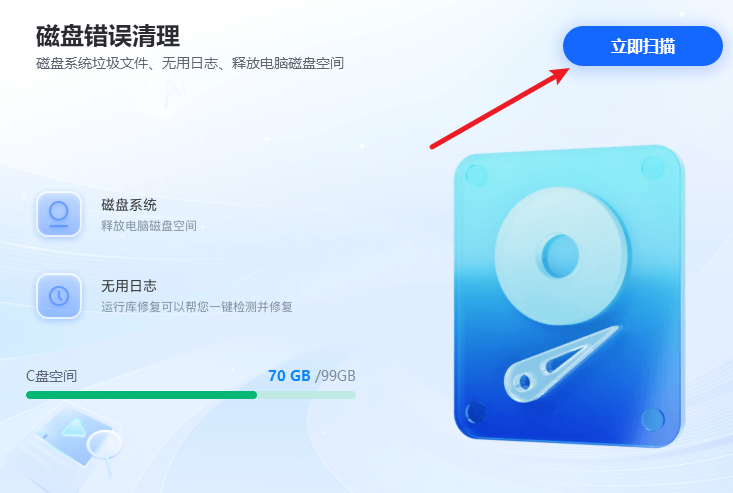Select the 无用日志 clock icon
The width and height of the screenshot is (733, 493).
pyautogui.click(x=59, y=296)
